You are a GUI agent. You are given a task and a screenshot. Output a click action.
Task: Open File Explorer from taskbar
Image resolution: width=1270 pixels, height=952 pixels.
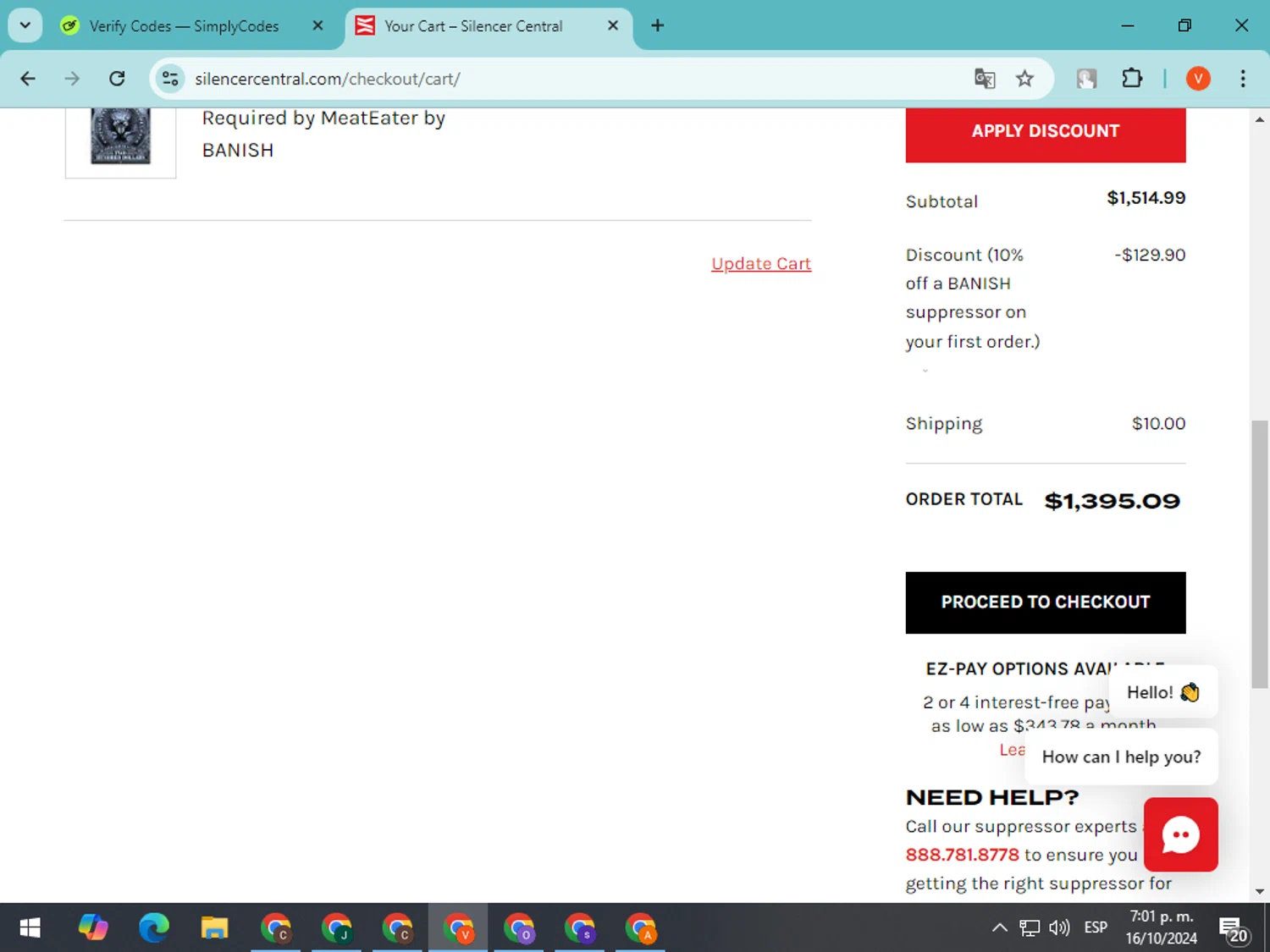(x=214, y=928)
